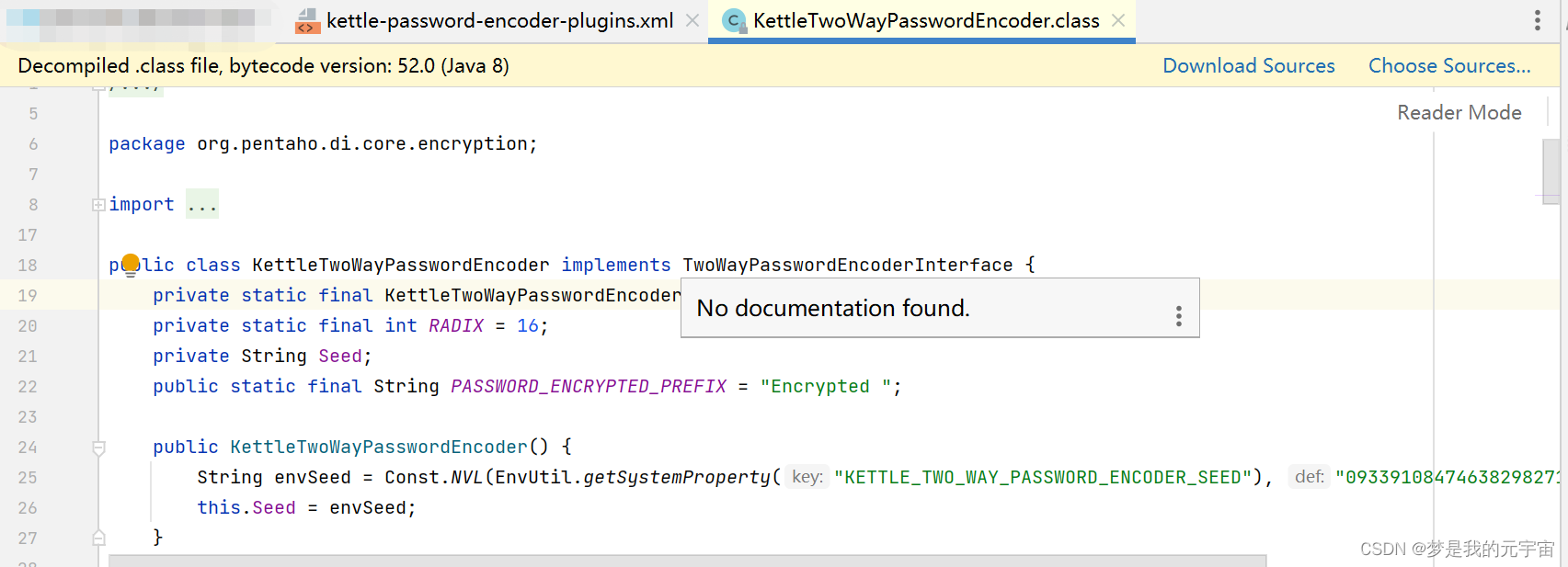Open Download Sources
The image size is (1568, 567).
click(x=1249, y=65)
